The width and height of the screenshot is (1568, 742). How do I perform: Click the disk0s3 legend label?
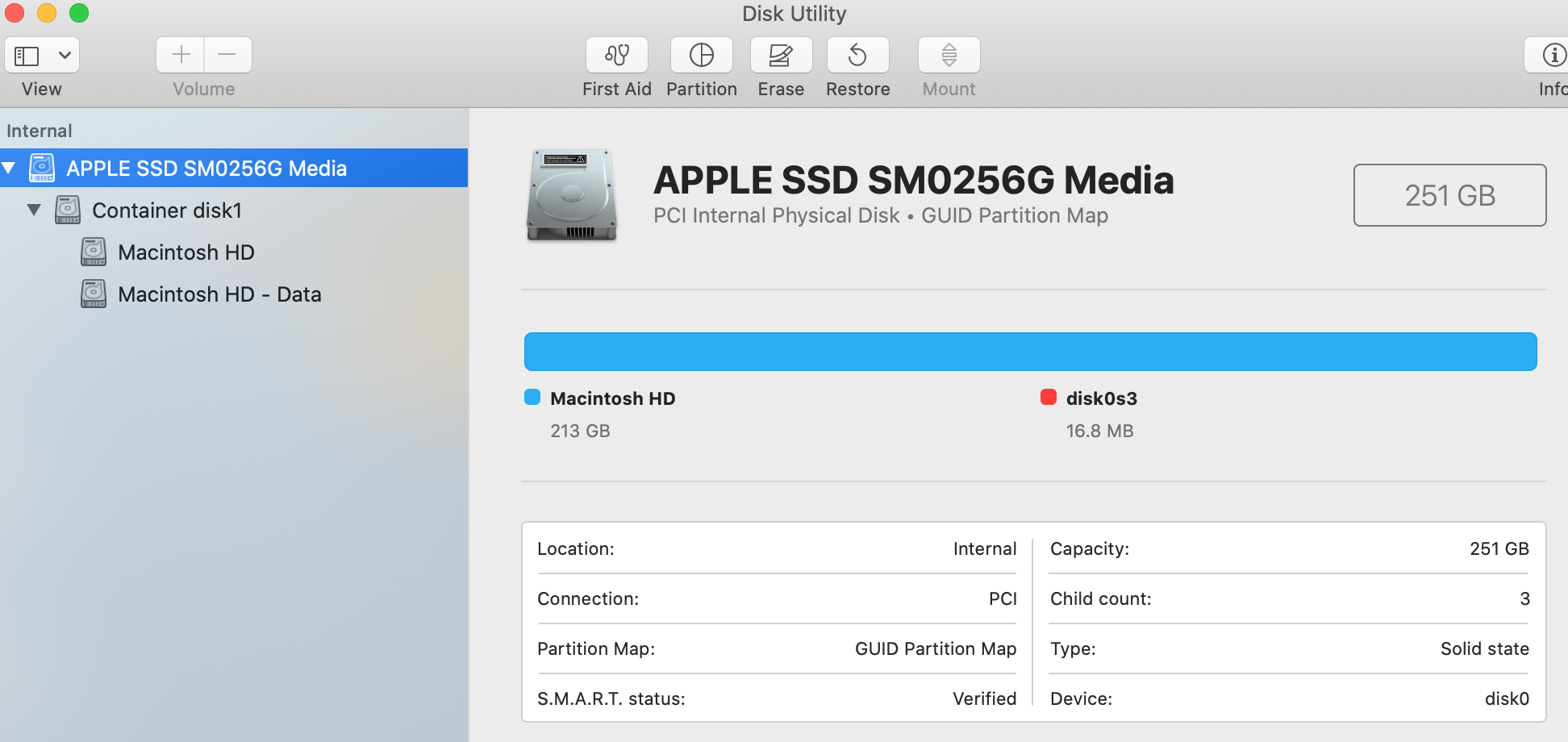(1102, 398)
